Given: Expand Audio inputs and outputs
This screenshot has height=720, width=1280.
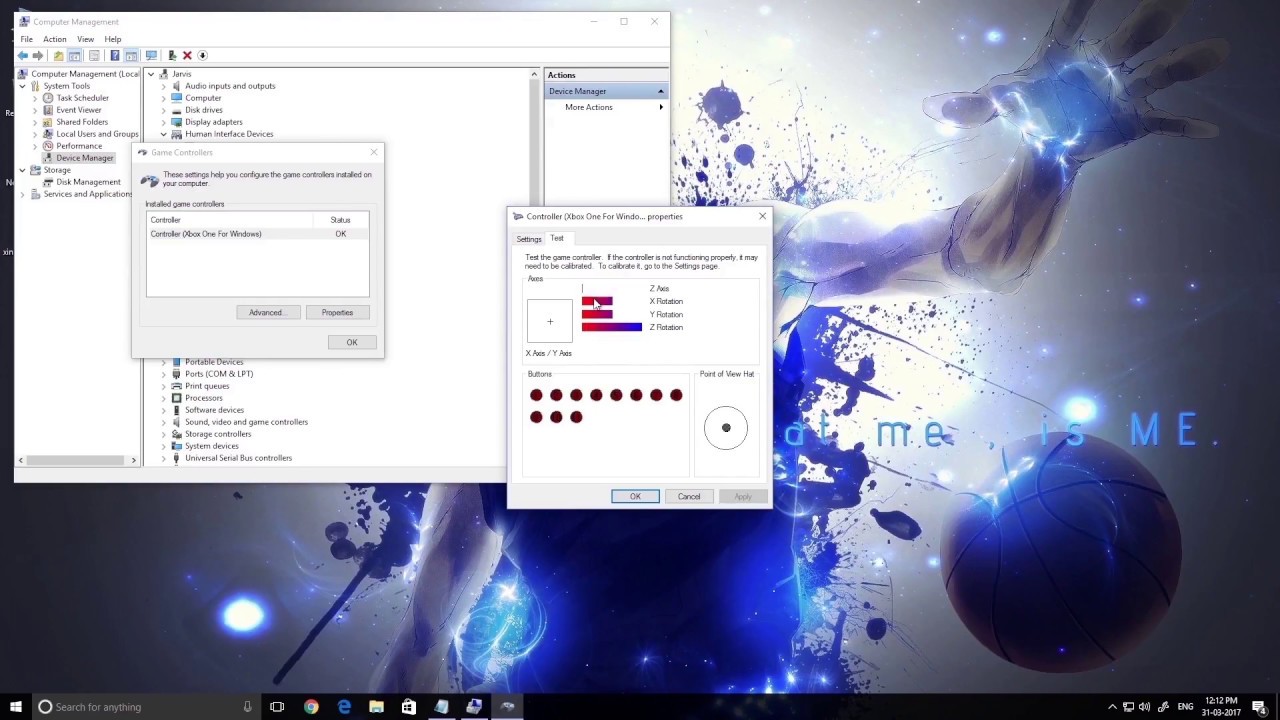Looking at the screenshot, I should [164, 86].
